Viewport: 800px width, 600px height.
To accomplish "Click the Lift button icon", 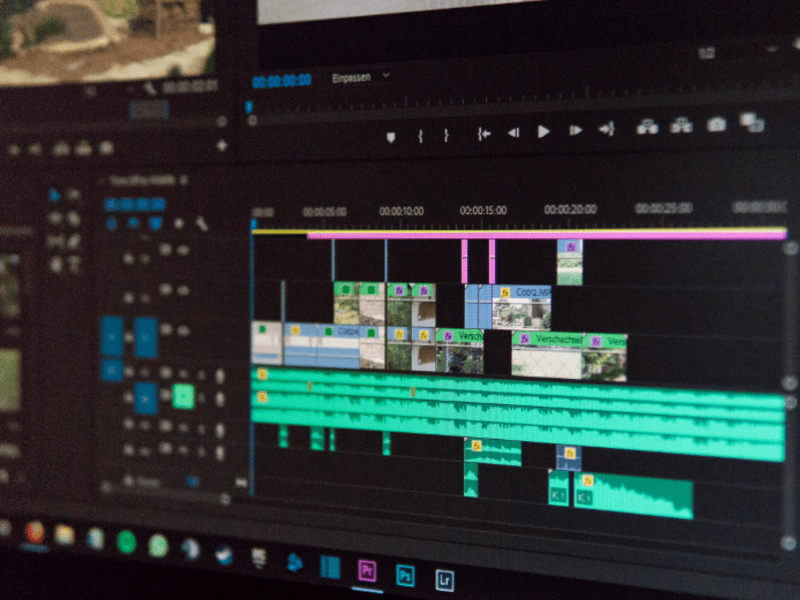I will [x=647, y=127].
